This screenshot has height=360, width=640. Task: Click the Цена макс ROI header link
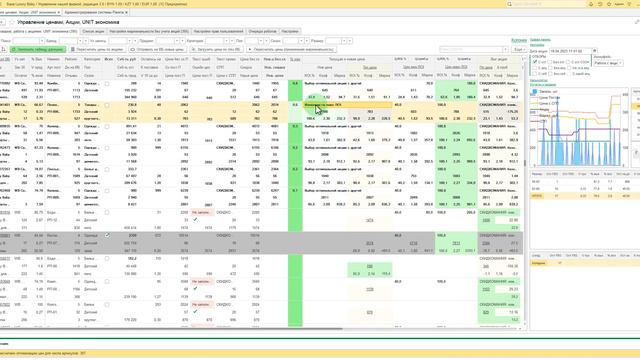(x=456, y=67)
